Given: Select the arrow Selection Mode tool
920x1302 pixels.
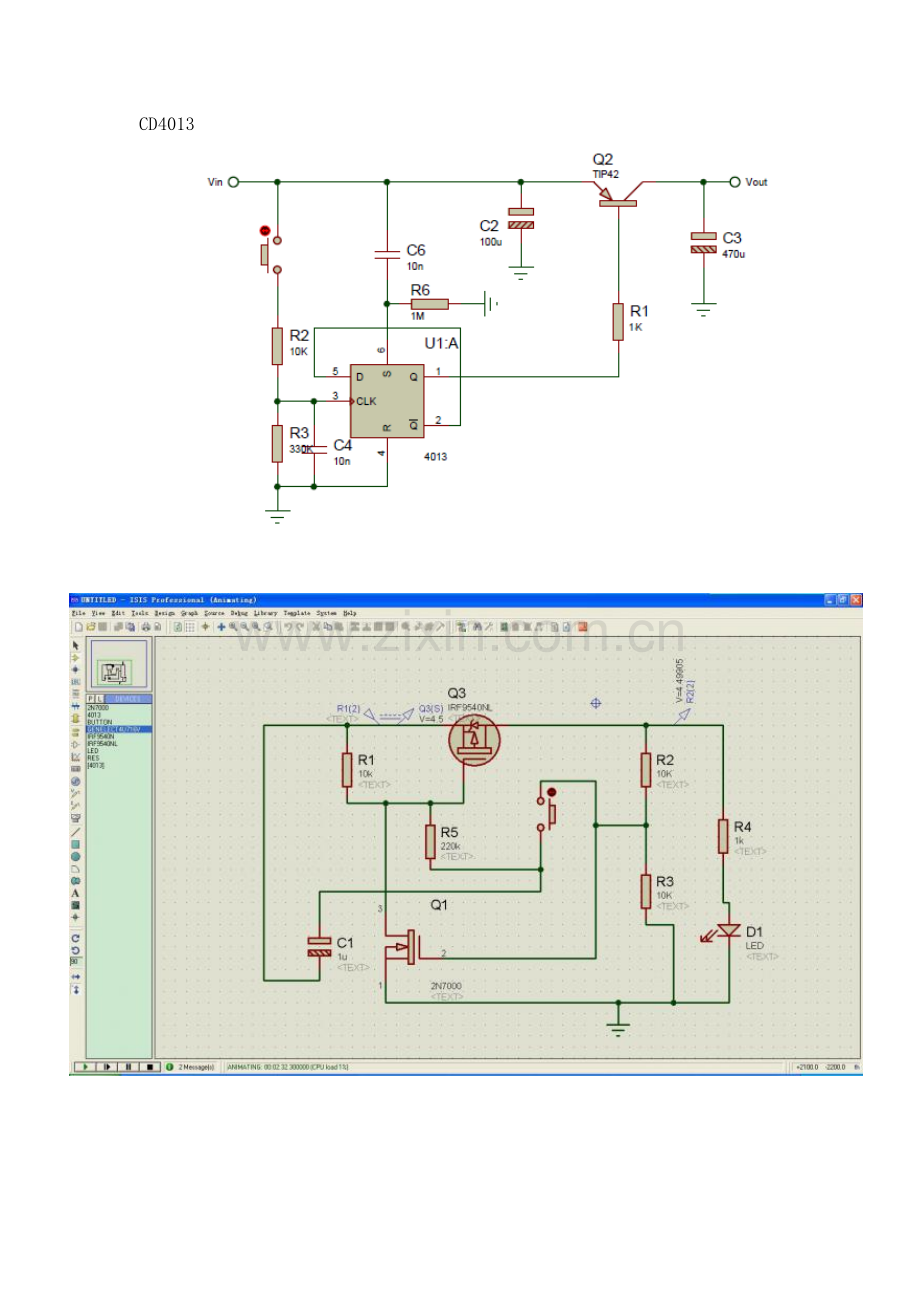Looking at the screenshot, I should 75,646.
